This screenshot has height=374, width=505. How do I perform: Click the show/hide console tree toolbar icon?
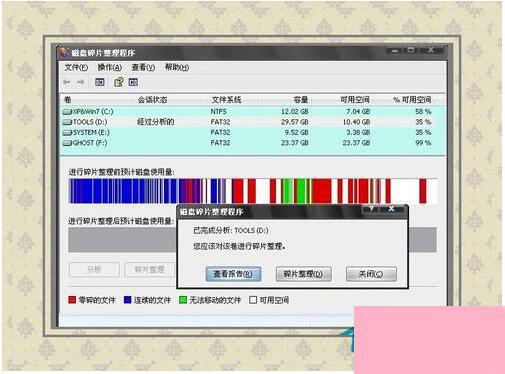click(x=100, y=82)
